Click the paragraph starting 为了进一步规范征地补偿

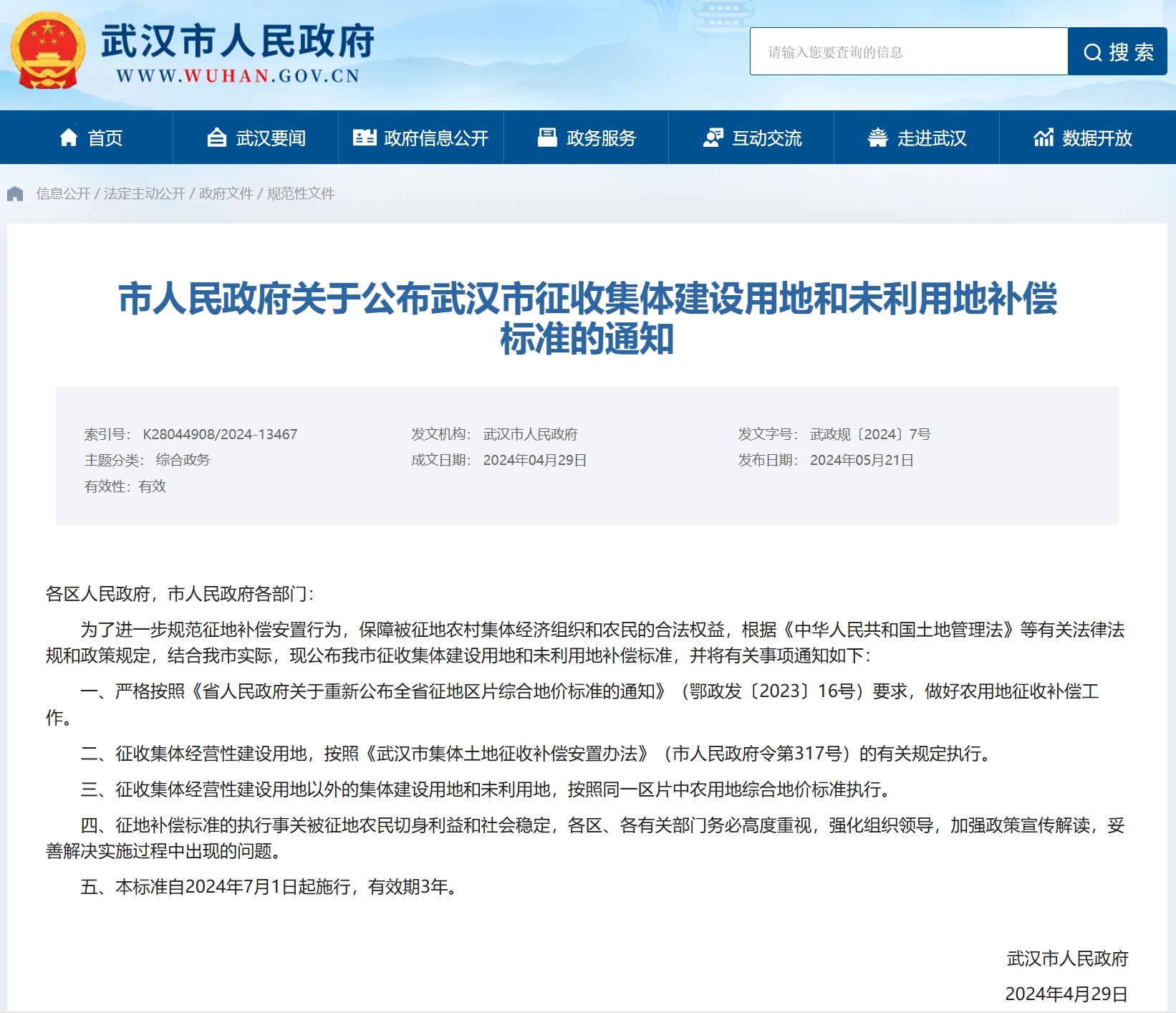click(x=585, y=643)
